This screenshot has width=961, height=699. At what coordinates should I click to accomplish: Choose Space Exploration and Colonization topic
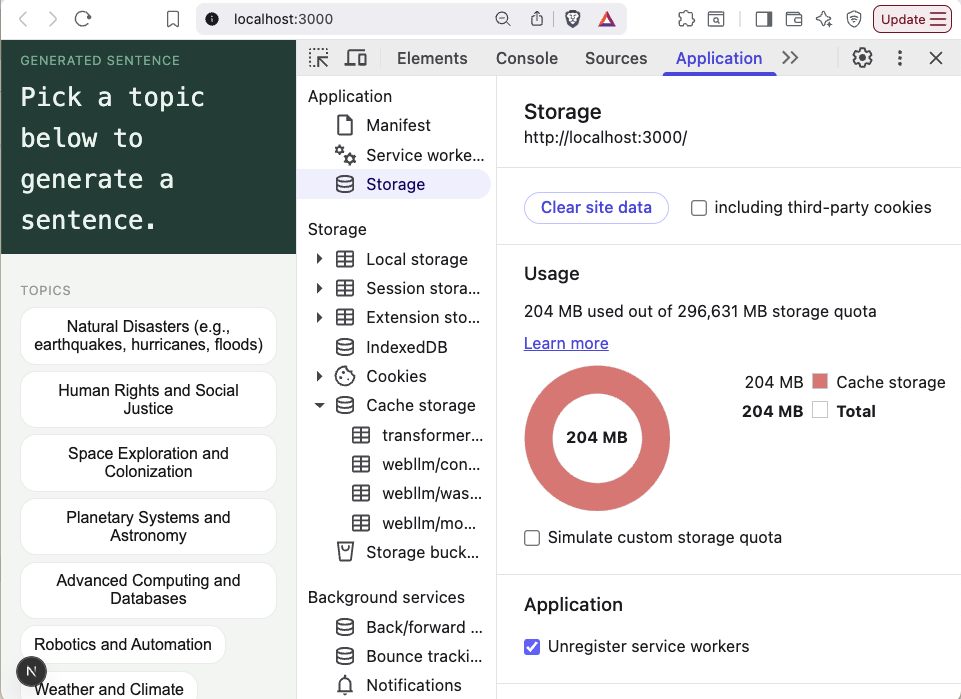click(148, 463)
